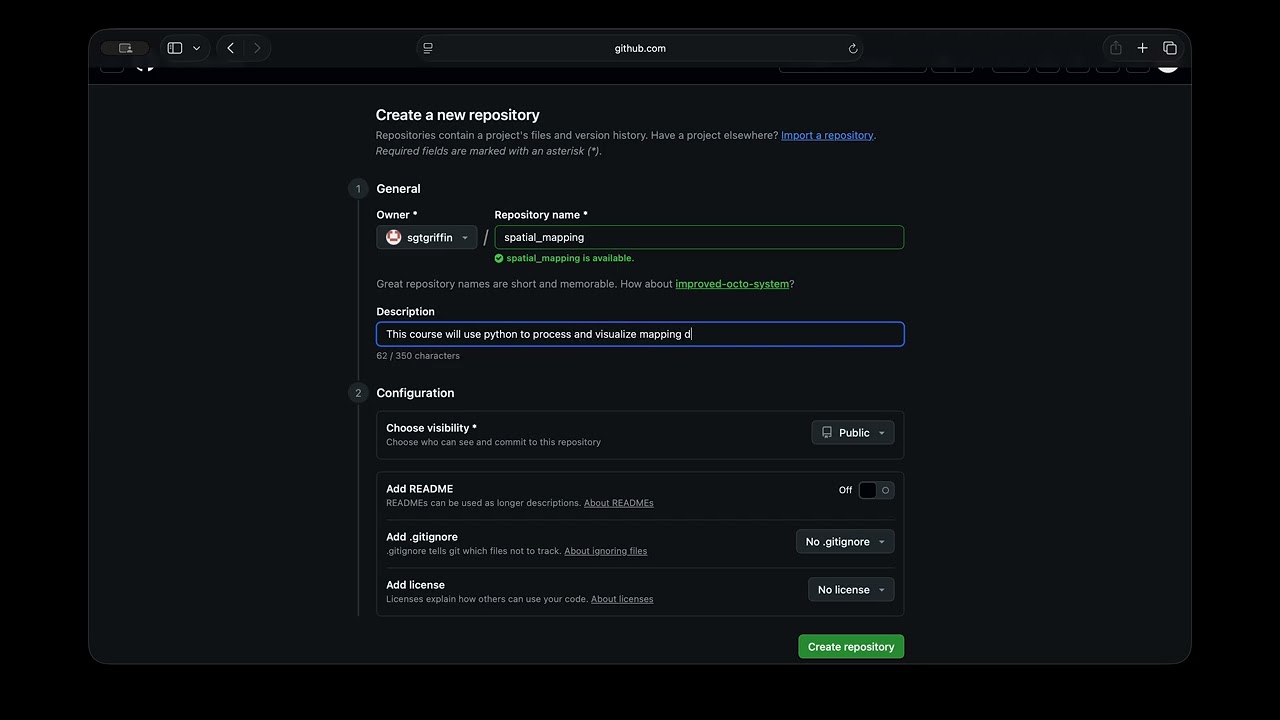1280x720 pixels.
Task: Click the 'Choose visibility *' label
Action: [431, 428]
